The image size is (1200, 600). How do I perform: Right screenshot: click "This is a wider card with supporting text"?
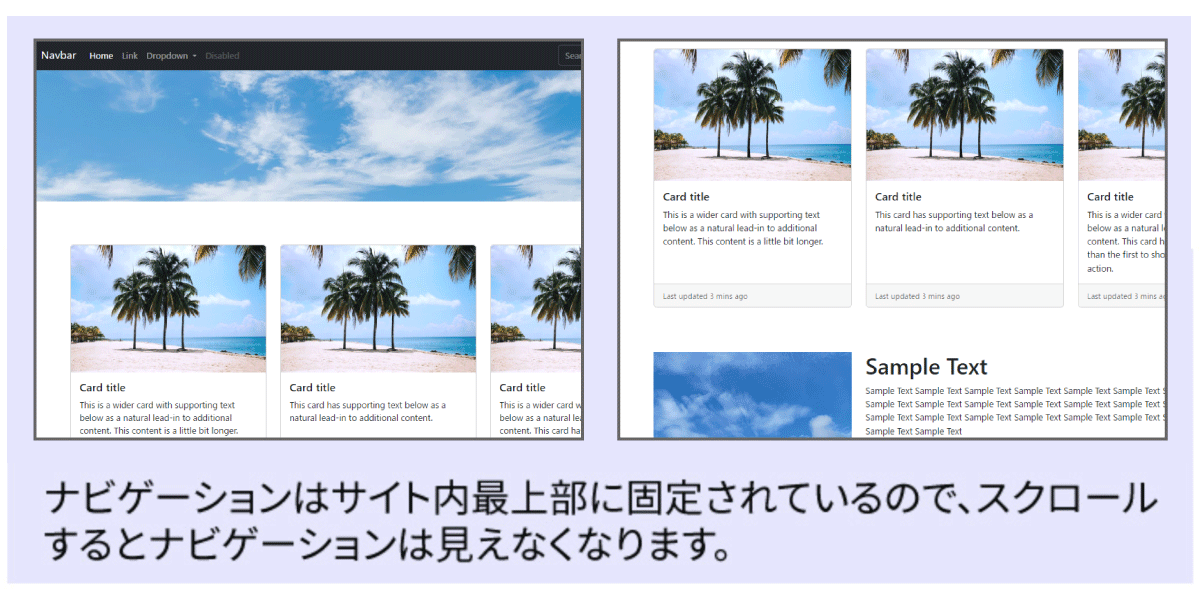[x=741, y=215]
